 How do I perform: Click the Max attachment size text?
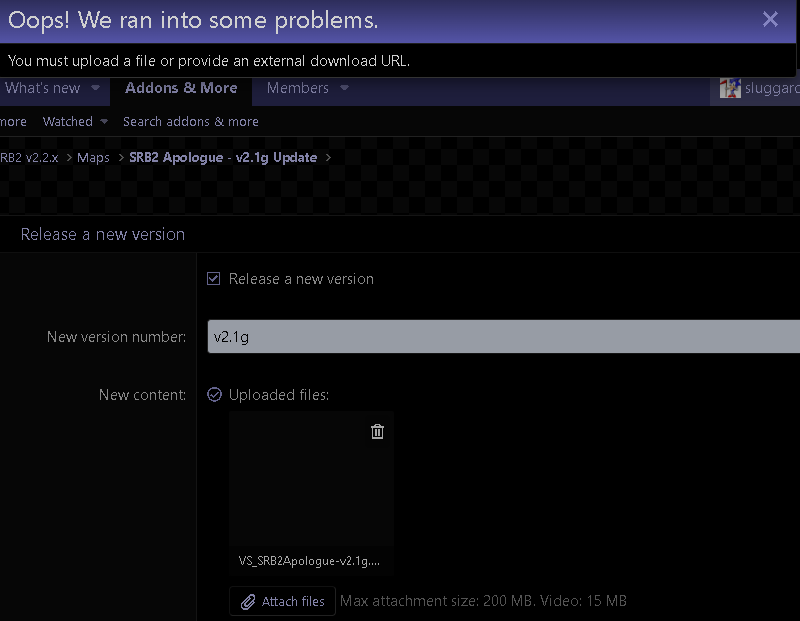click(483, 601)
